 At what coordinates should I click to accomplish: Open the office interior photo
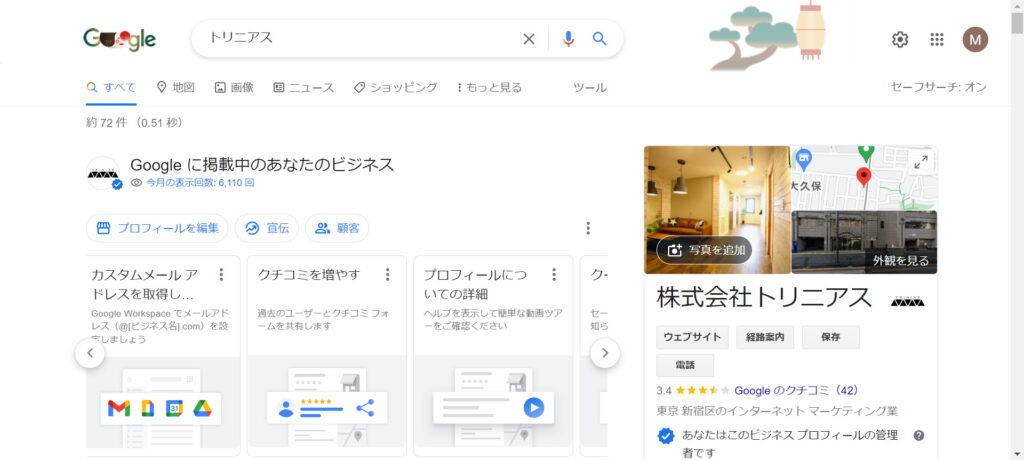[x=717, y=209]
